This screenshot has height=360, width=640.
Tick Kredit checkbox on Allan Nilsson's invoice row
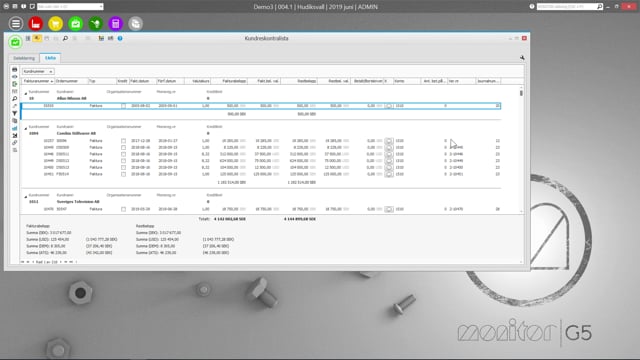[x=123, y=106]
